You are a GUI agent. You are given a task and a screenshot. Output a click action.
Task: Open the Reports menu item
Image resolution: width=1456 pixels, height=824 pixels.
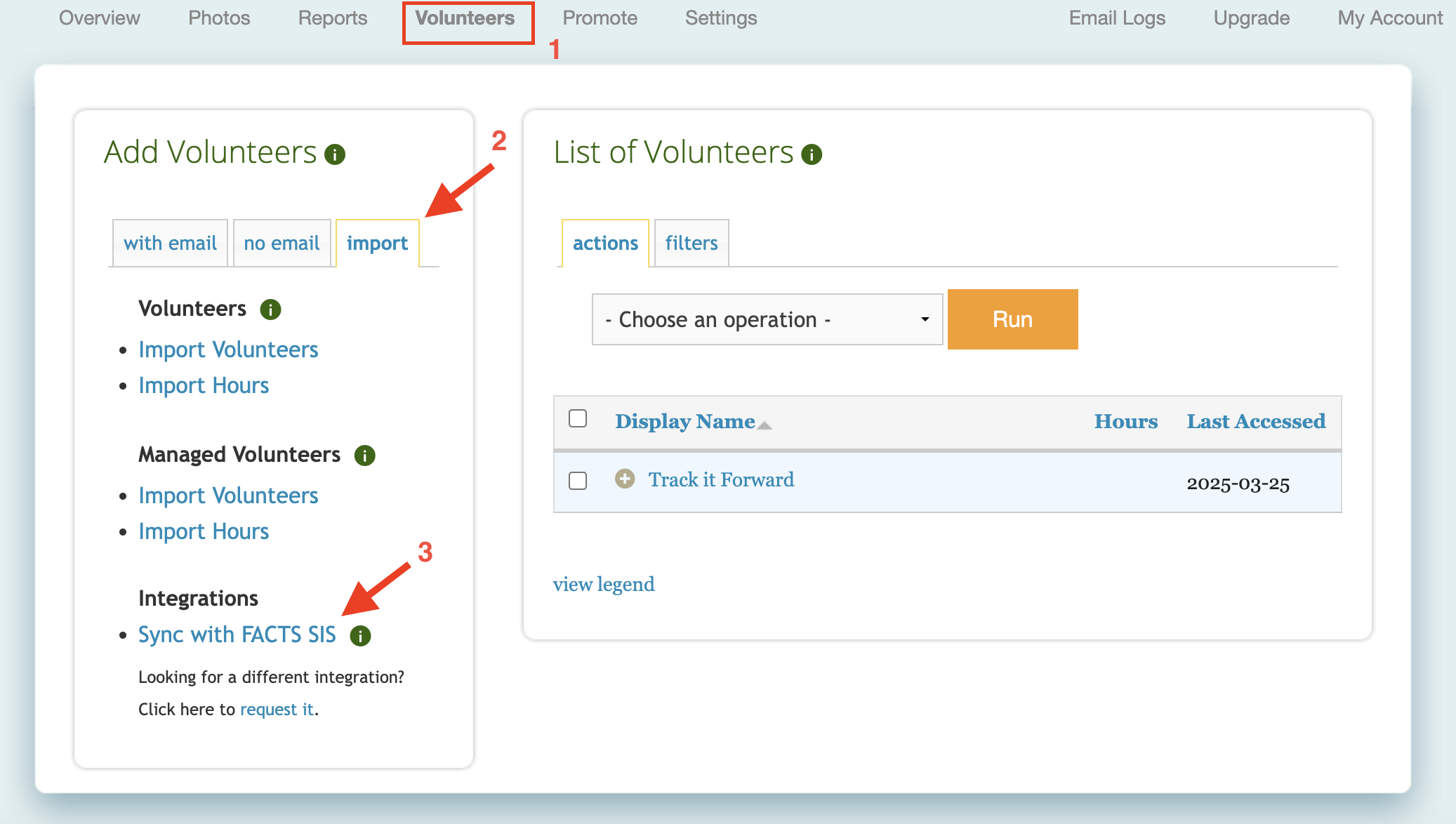tap(332, 18)
